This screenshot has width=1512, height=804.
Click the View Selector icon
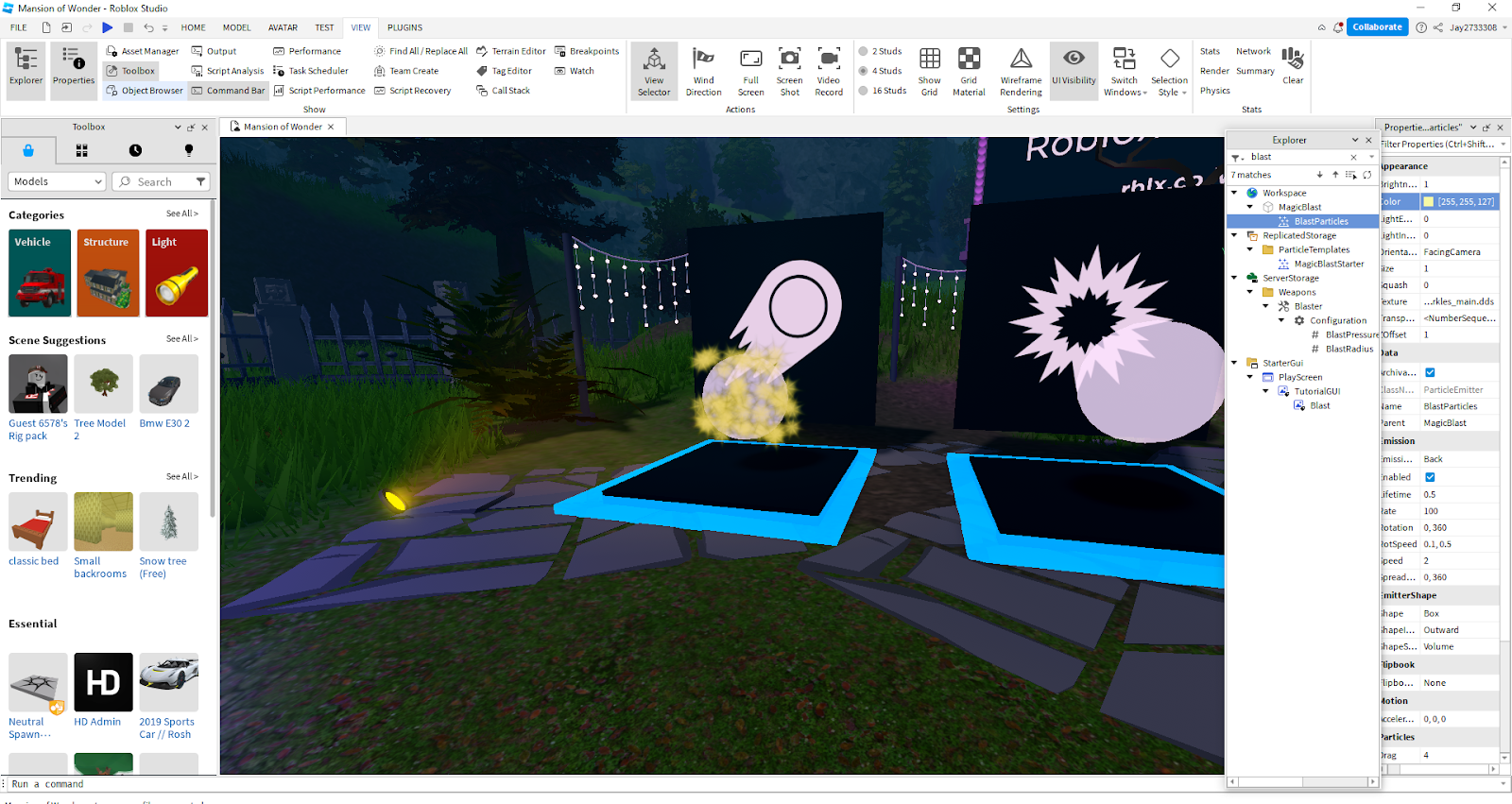pos(654,71)
